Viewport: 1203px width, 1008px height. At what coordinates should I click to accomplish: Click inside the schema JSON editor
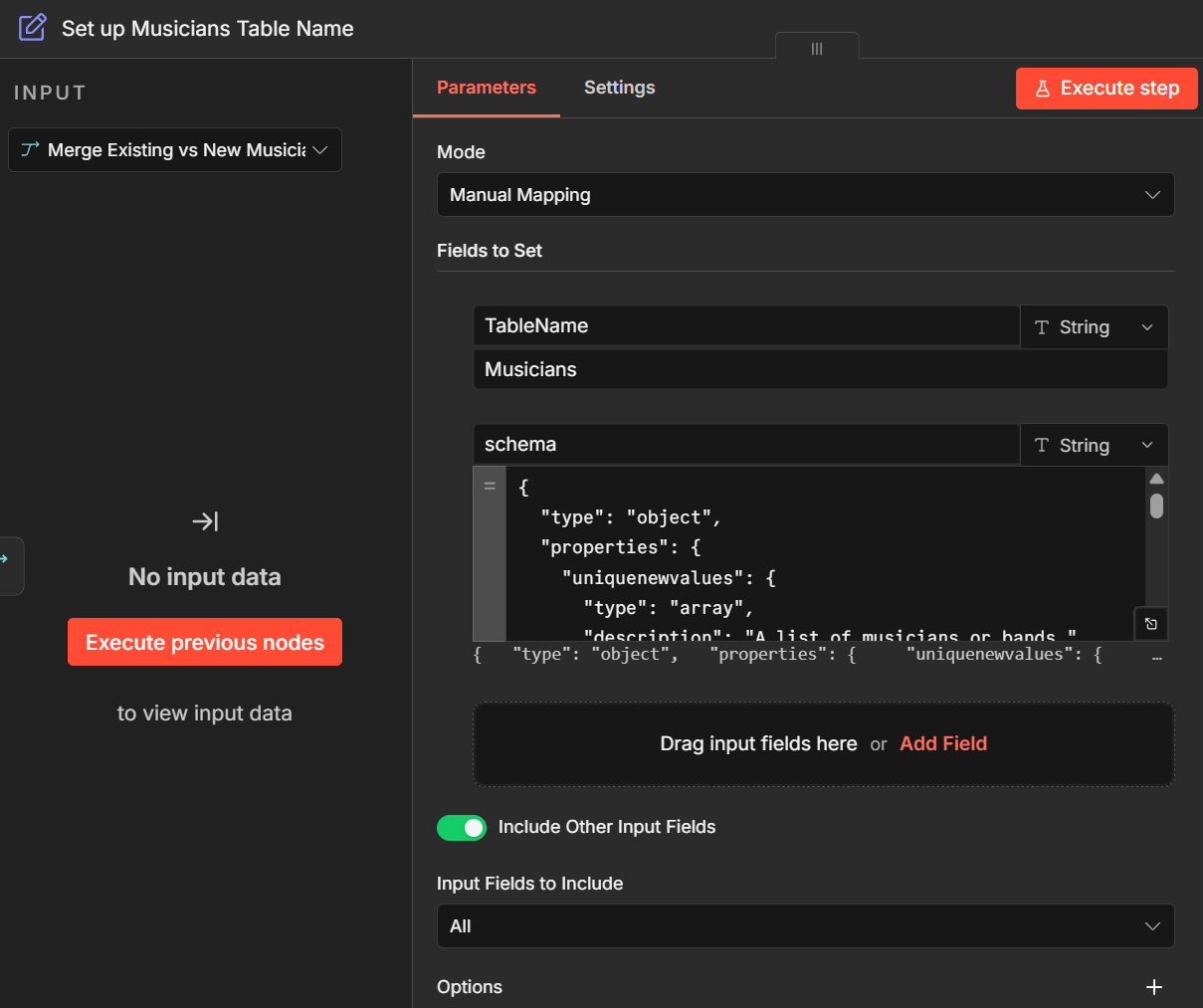[x=824, y=553]
